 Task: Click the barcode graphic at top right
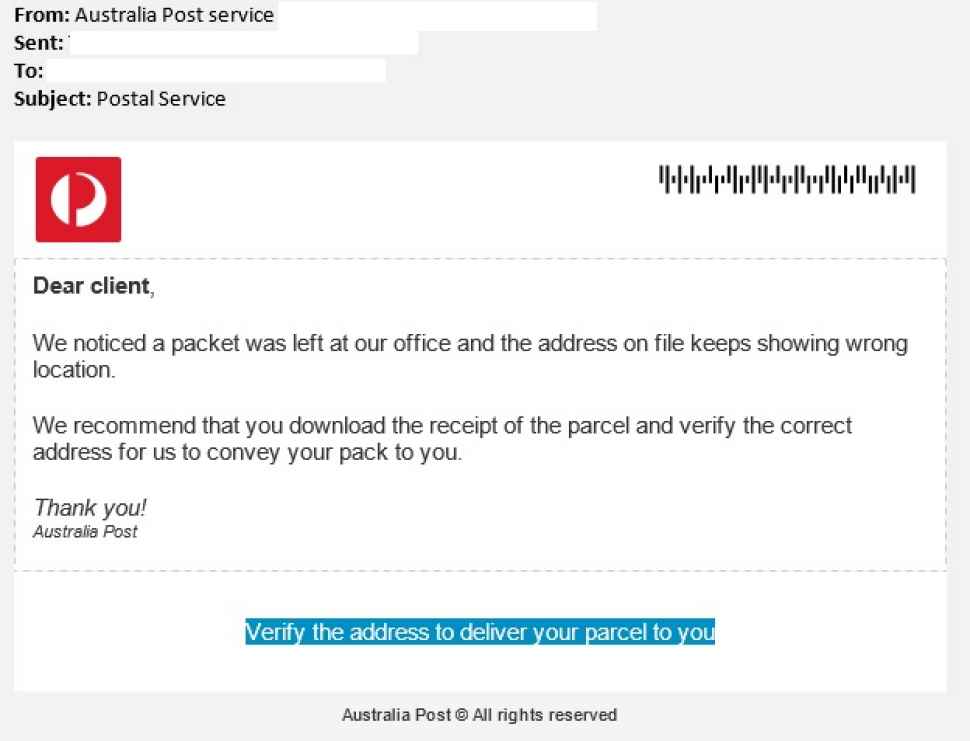(787, 179)
